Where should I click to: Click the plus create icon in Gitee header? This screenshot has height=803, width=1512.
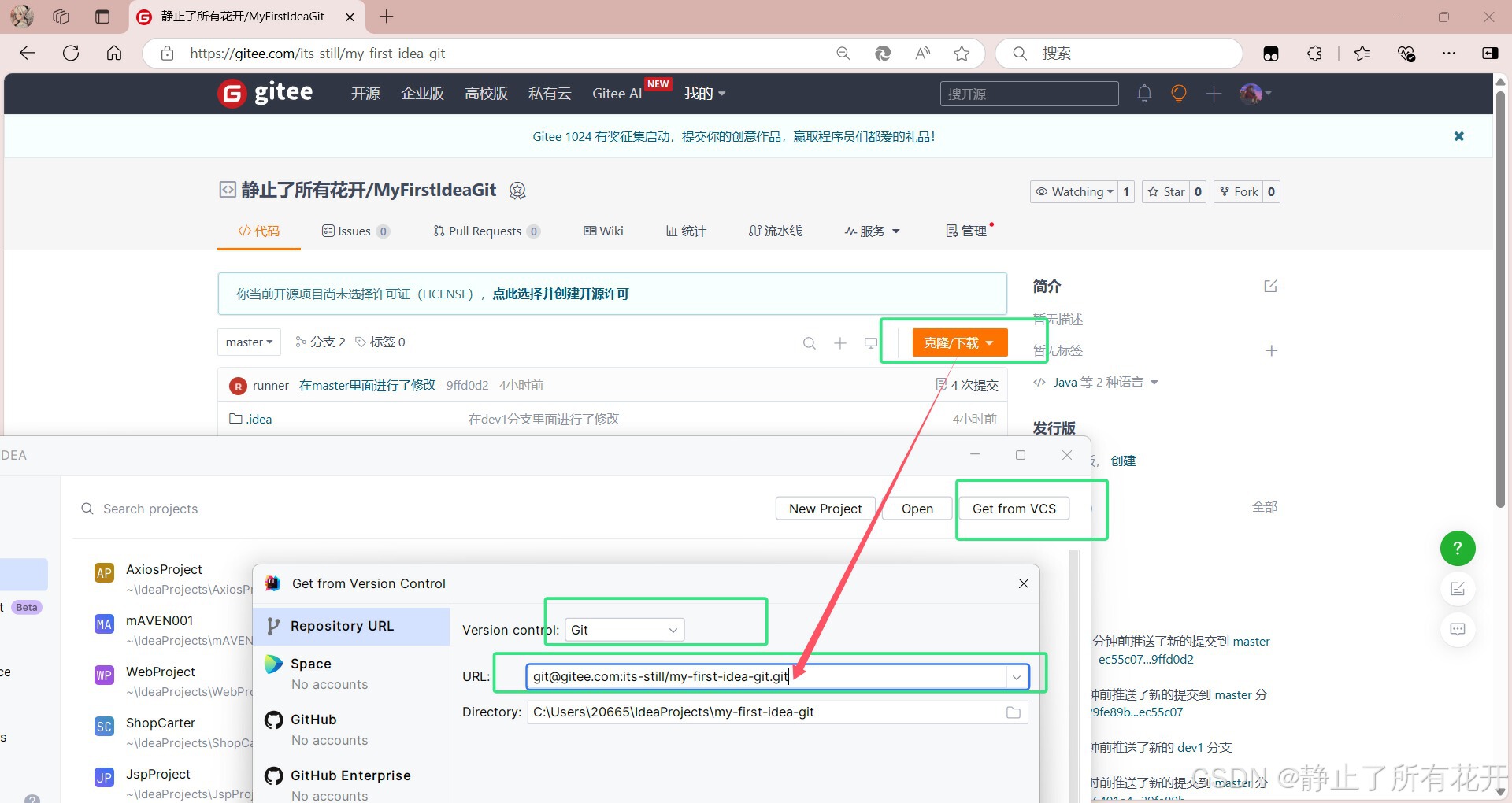[1214, 94]
